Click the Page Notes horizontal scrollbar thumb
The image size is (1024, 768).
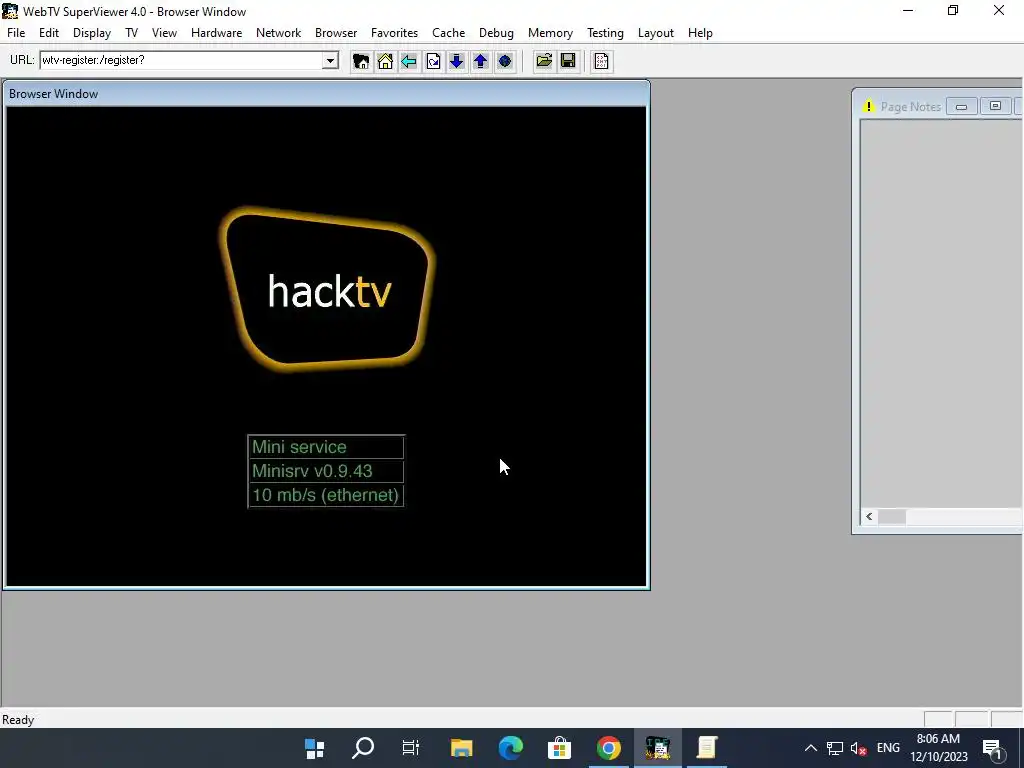[x=891, y=517]
